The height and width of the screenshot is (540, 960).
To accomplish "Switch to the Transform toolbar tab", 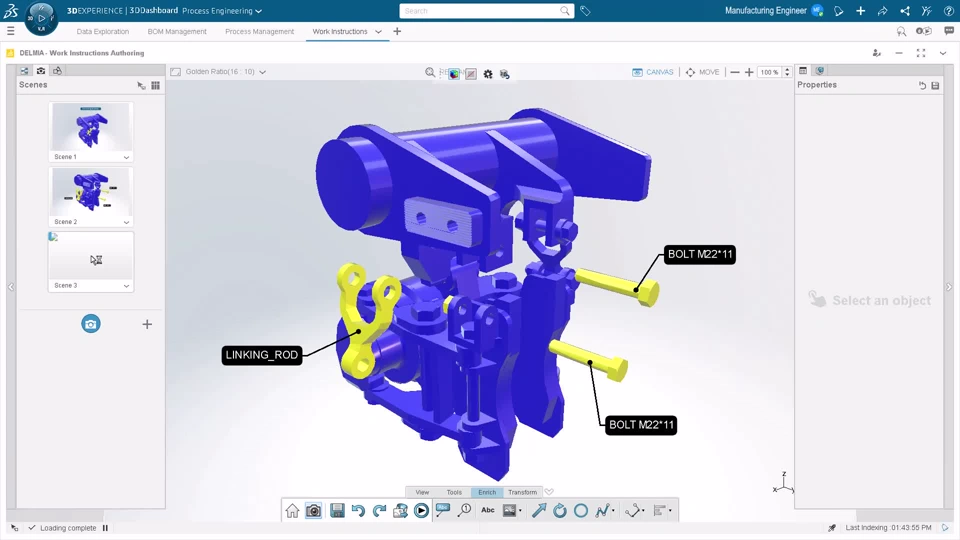I will tap(522, 492).
